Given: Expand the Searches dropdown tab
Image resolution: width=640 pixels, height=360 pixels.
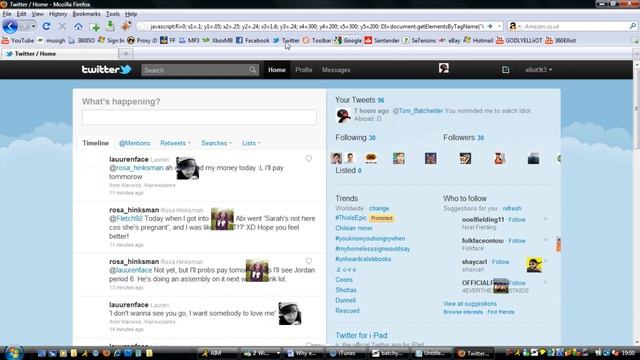Looking at the screenshot, I should coord(216,143).
